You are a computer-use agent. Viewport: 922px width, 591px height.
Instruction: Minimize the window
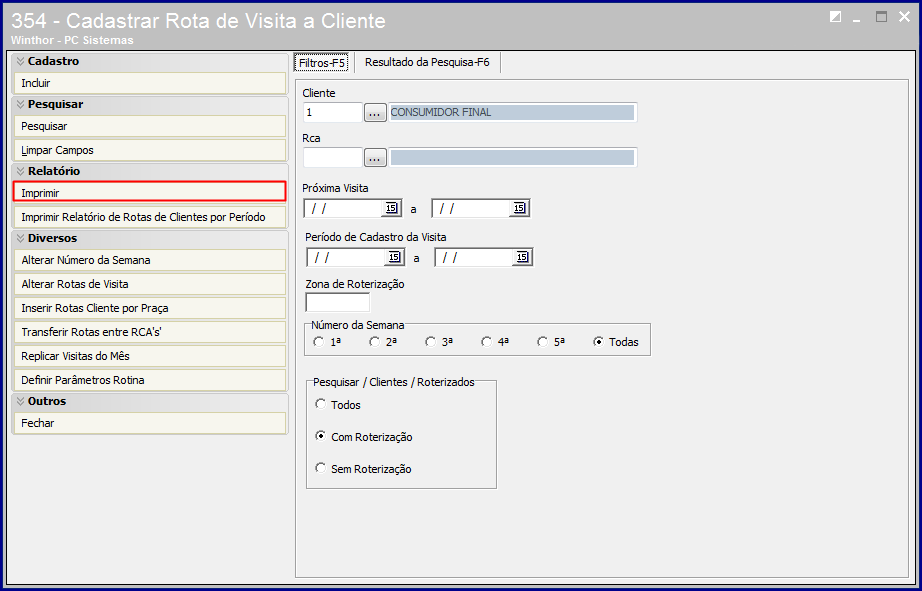857,19
